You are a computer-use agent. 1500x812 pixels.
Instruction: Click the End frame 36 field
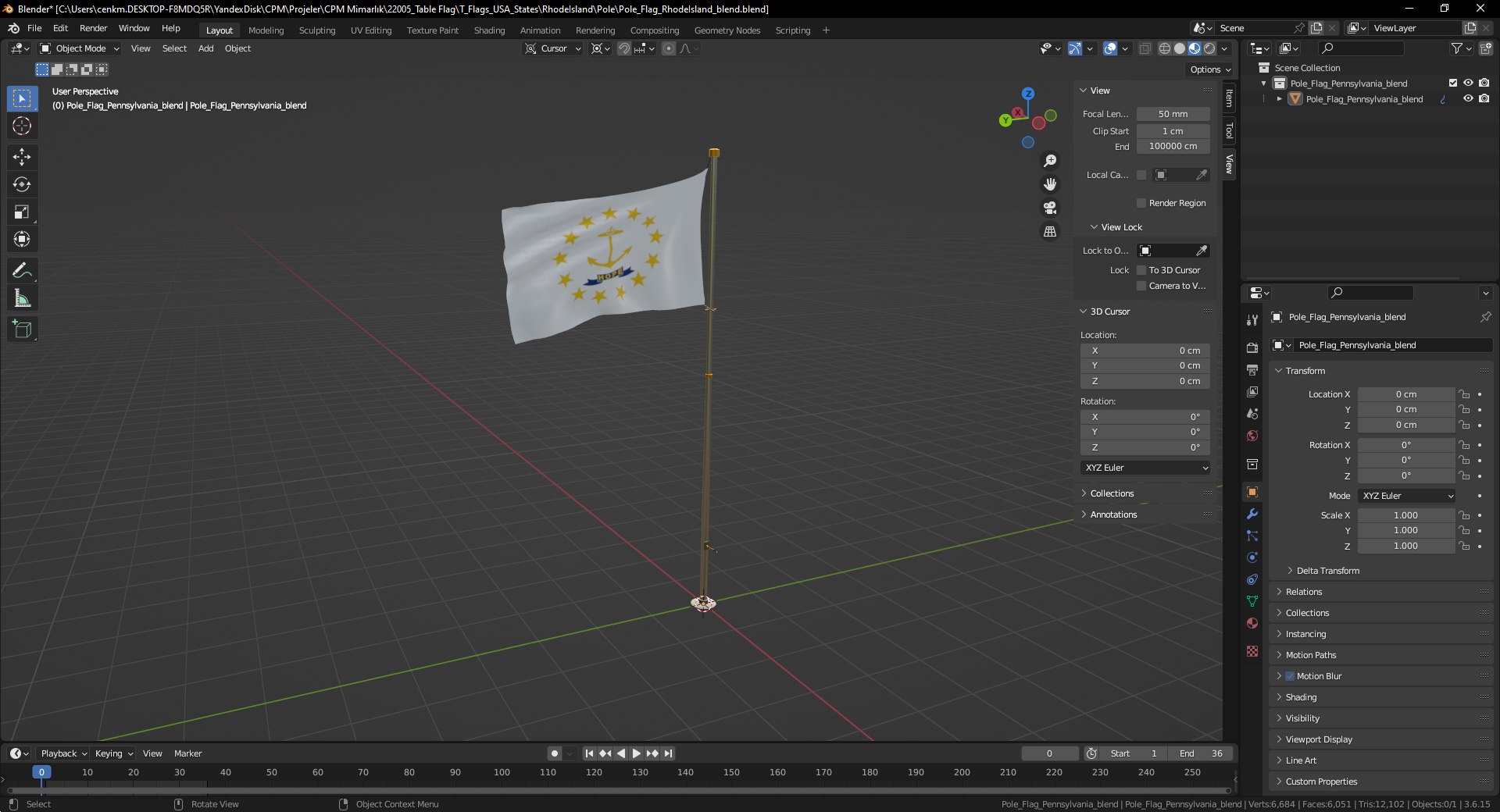coord(1201,753)
